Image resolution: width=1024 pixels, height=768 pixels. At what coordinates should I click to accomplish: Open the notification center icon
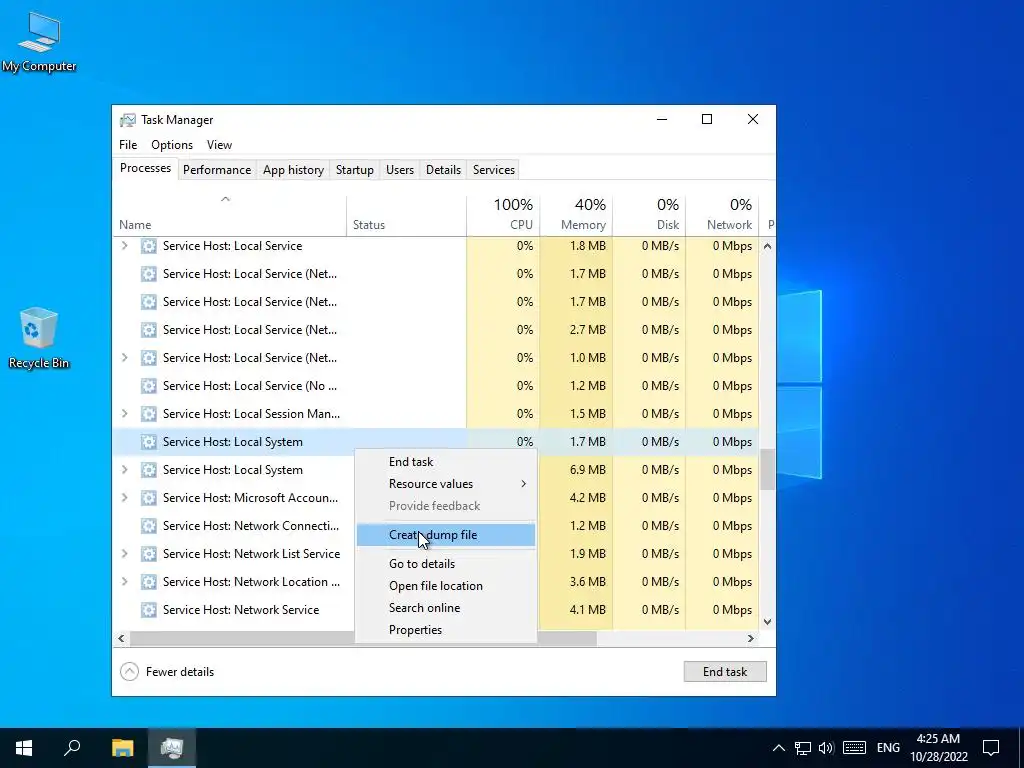pos(991,748)
